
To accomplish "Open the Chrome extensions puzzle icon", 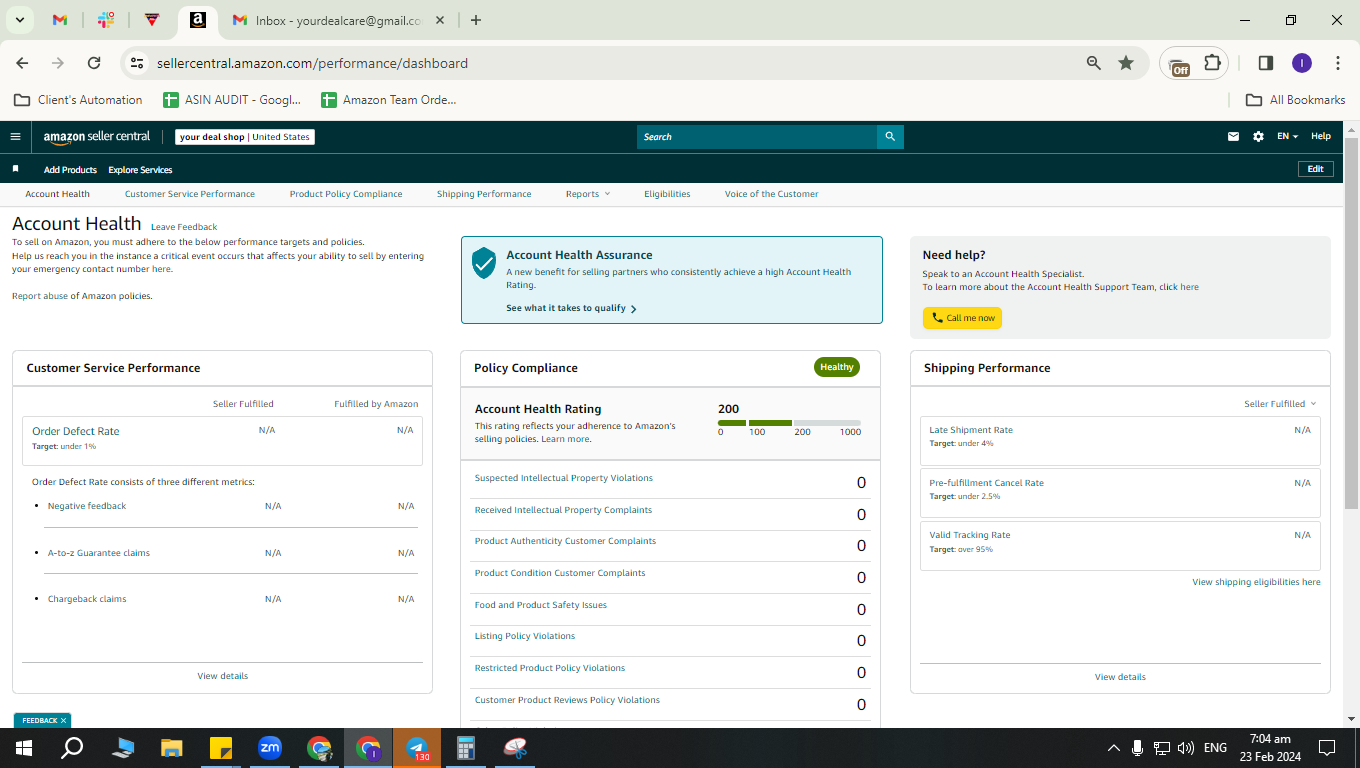I will [x=1212, y=63].
